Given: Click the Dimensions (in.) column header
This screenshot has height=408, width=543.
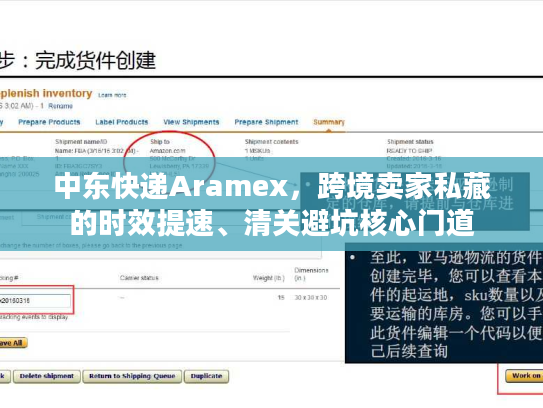Looking at the screenshot, I should click(311, 274).
